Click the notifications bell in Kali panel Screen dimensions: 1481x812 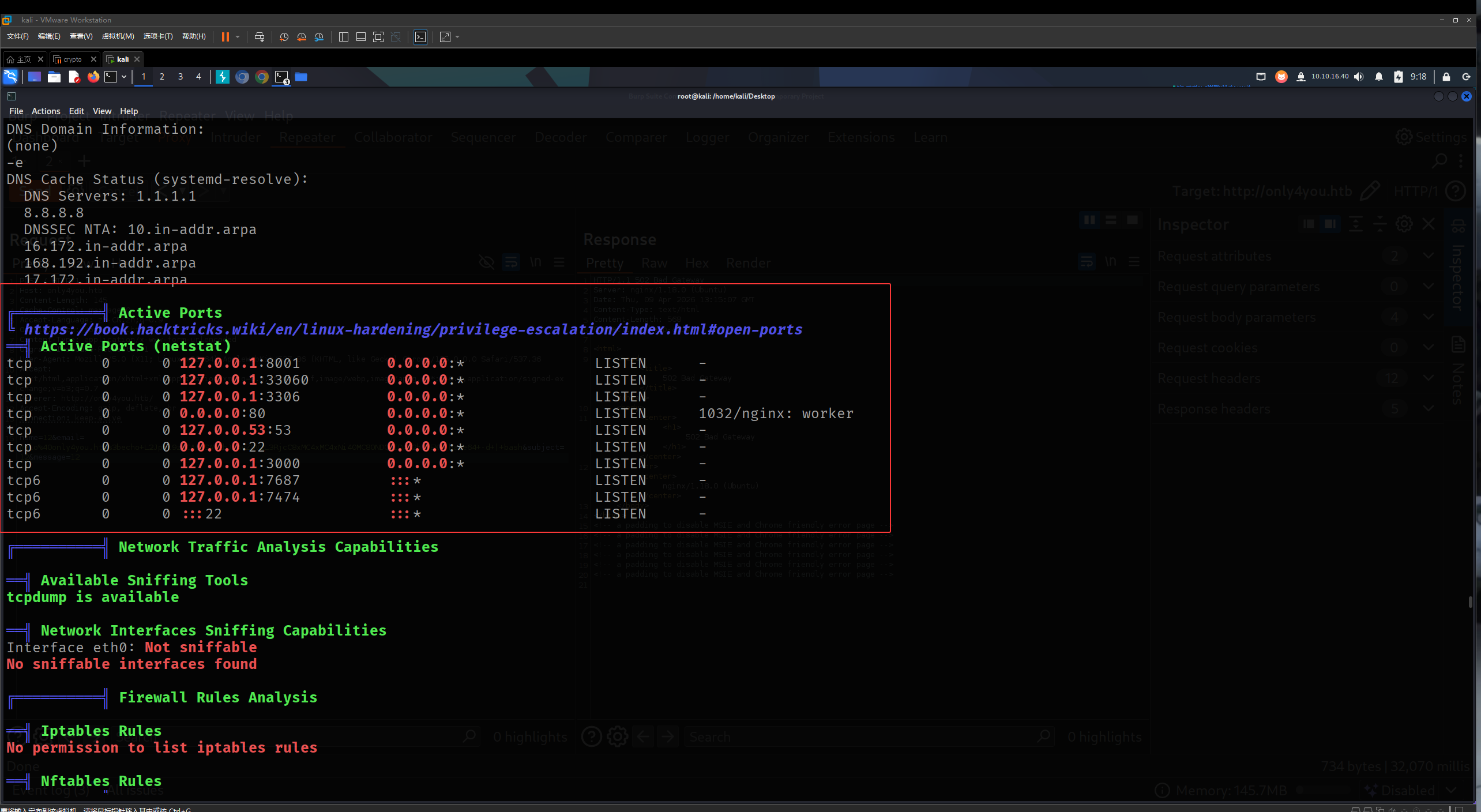click(1379, 77)
